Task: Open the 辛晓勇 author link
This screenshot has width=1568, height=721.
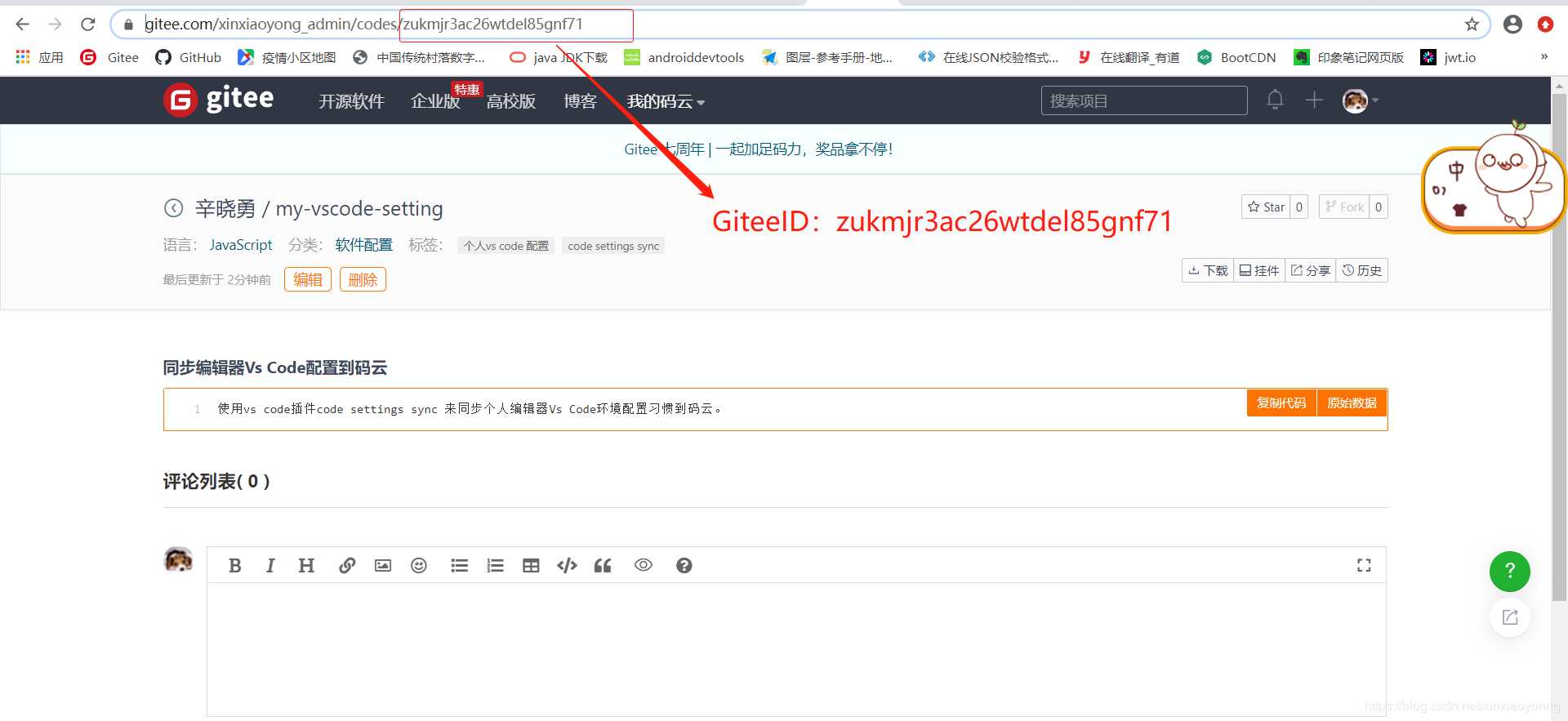Action: click(225, 209)
